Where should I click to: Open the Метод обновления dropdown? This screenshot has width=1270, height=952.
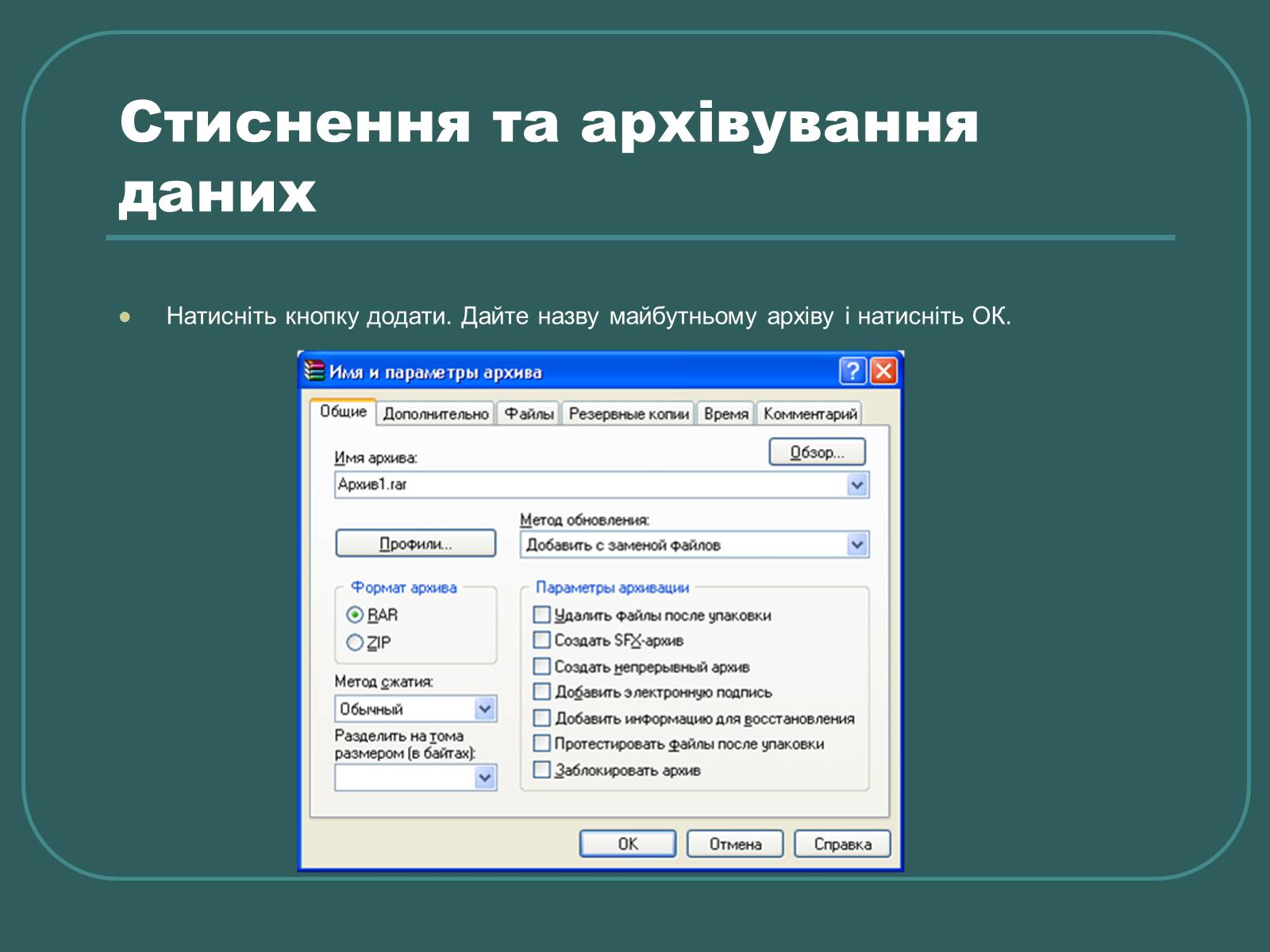pyautogui.click(x=695, y=545)
